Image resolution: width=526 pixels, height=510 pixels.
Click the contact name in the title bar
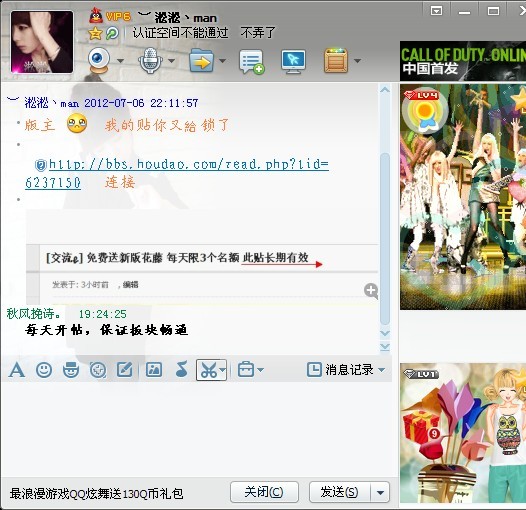point(177,17)
